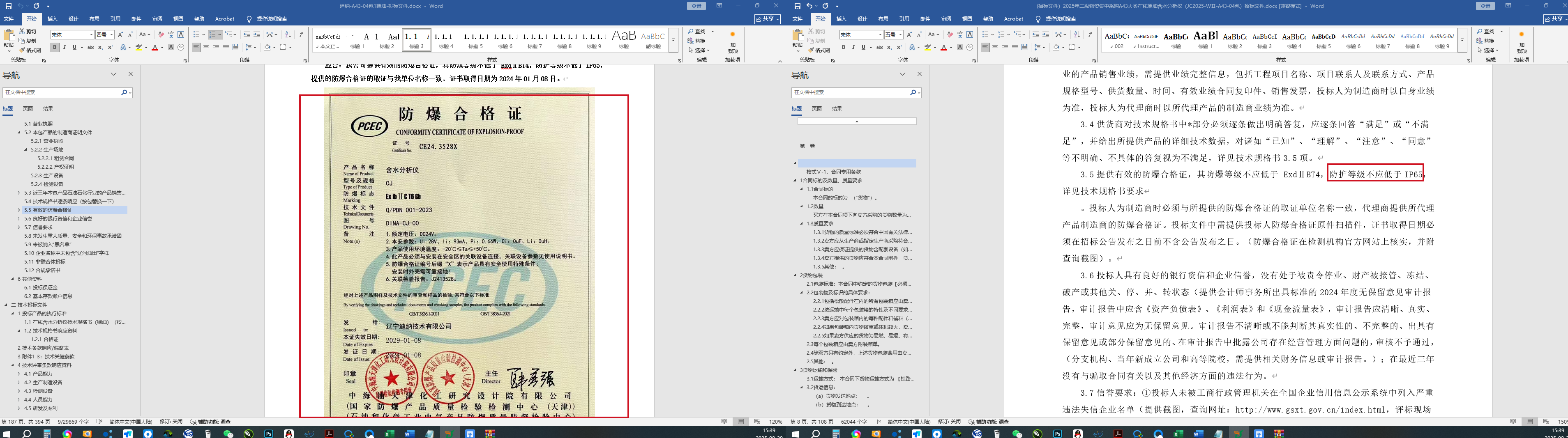Collapse 5.2.2 生产场地 in navigation tree

pos(25,150)
